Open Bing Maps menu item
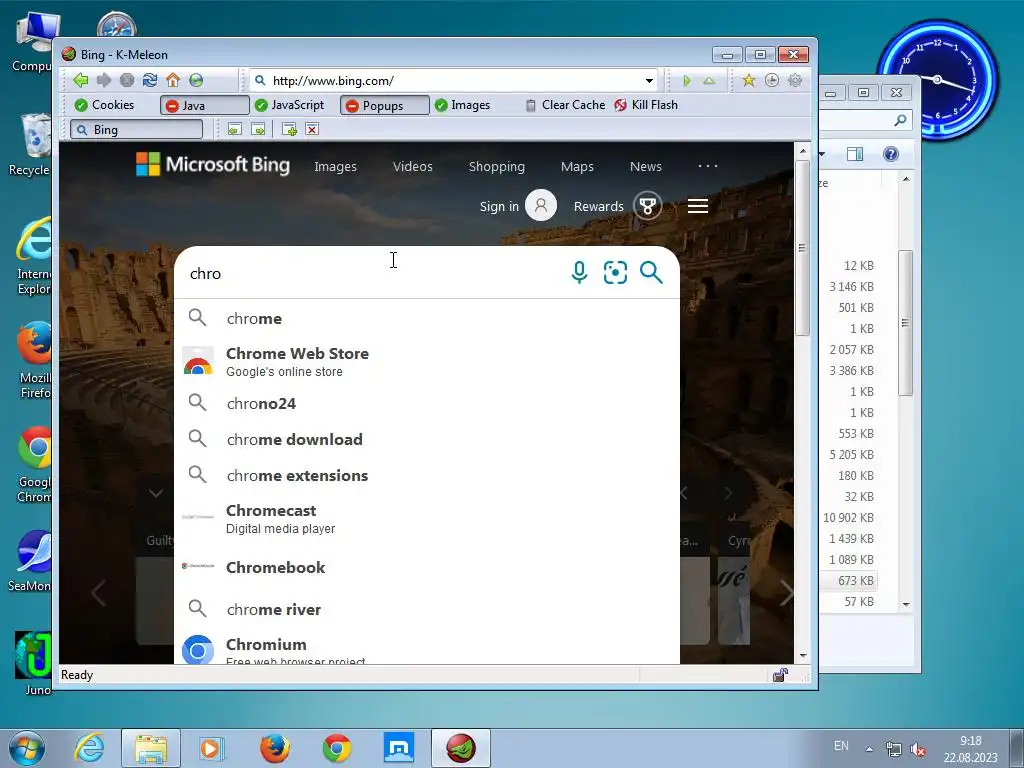The image size is (1024, 768). click(577, 167)
